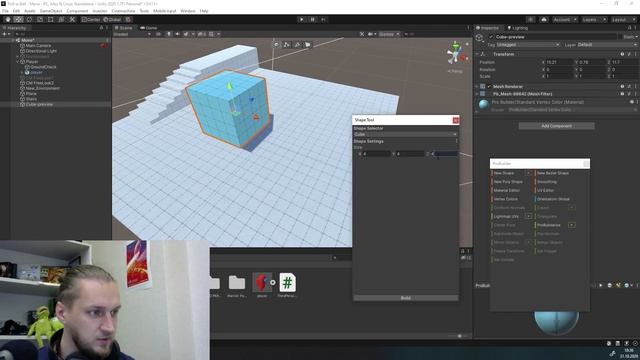Open the Cinemachine menu
Viewport: 640px width, 360px height.
pyautogui.click(x=123, y=11)
